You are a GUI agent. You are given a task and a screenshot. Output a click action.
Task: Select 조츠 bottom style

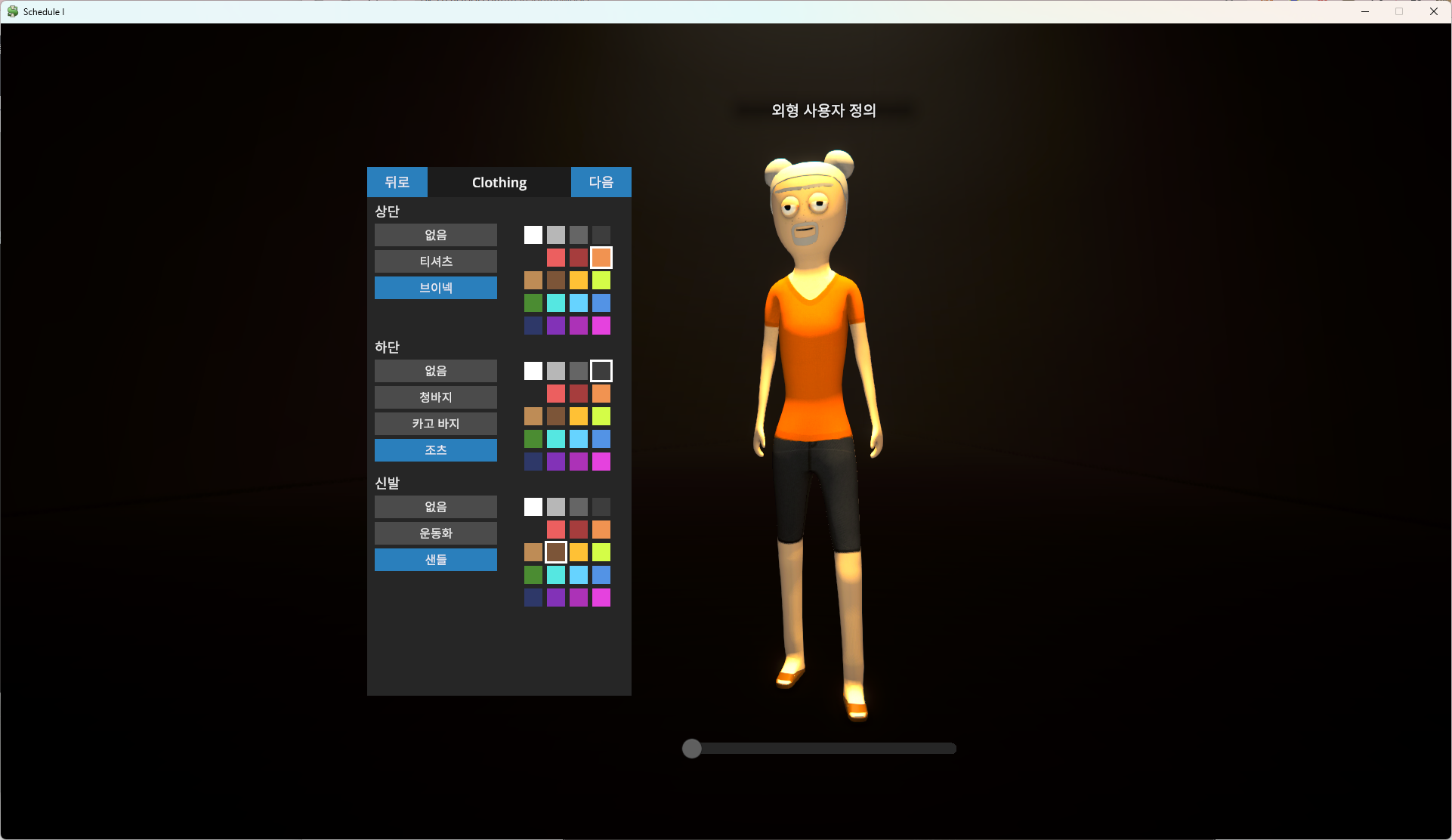(435, 450)
